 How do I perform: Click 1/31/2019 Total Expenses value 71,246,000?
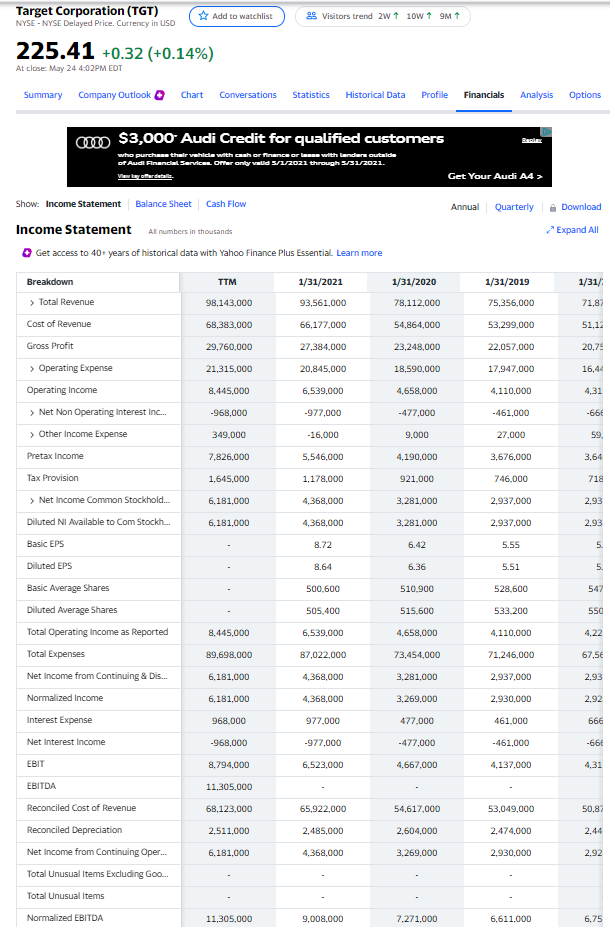coord(511,655)
